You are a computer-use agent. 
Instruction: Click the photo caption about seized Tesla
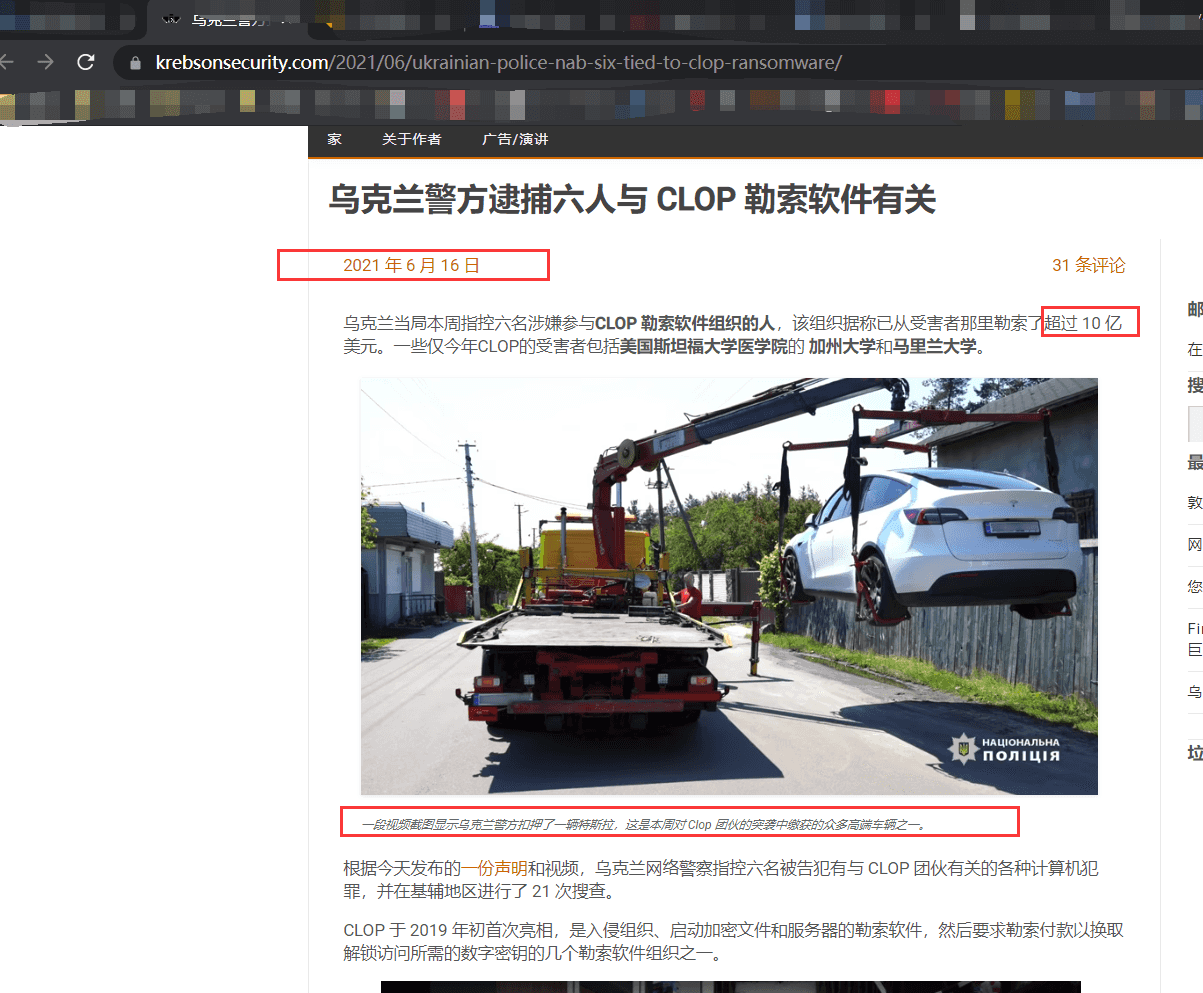(644, 825)
